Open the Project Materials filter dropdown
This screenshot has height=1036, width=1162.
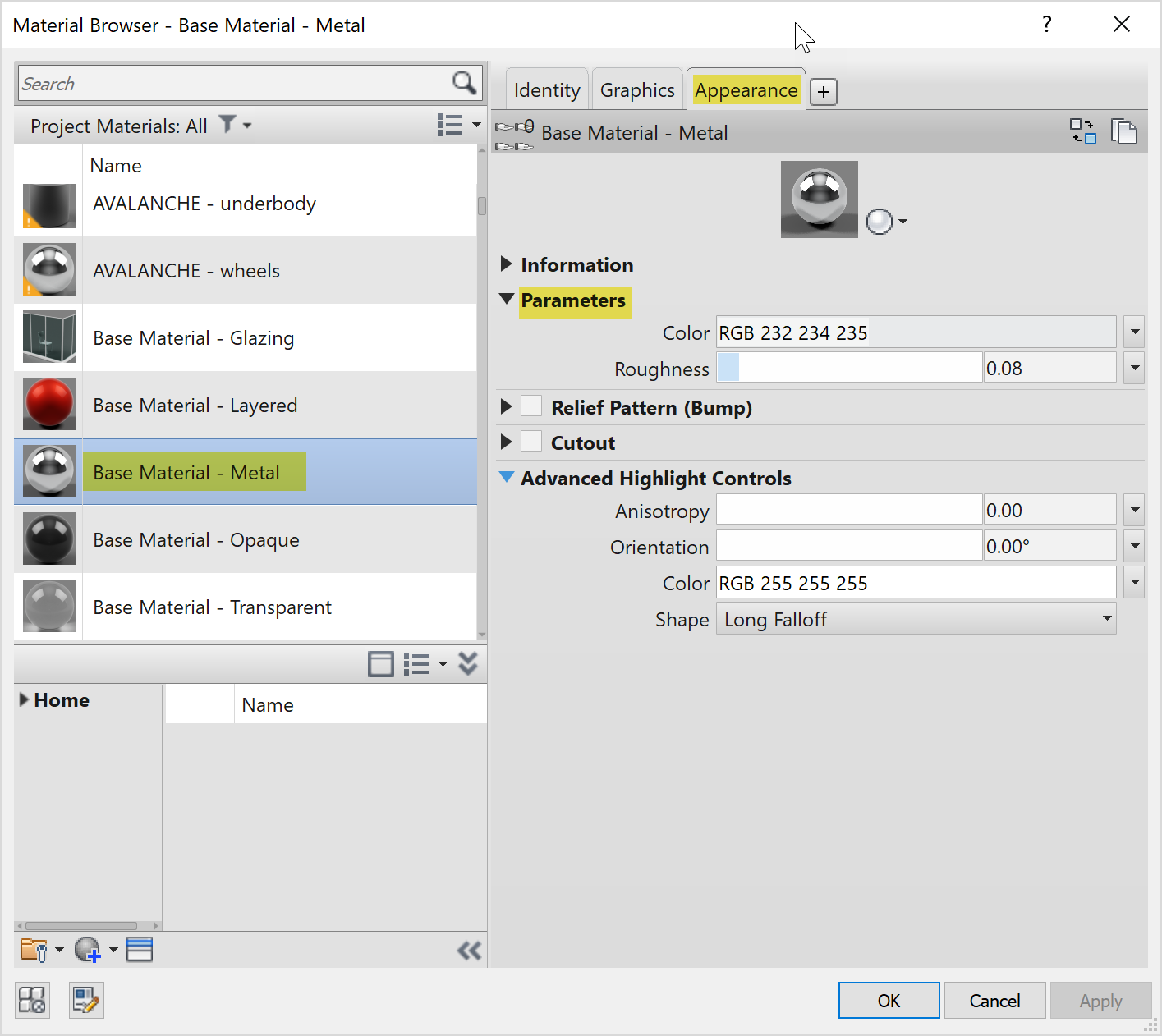[x=236, y=125]
